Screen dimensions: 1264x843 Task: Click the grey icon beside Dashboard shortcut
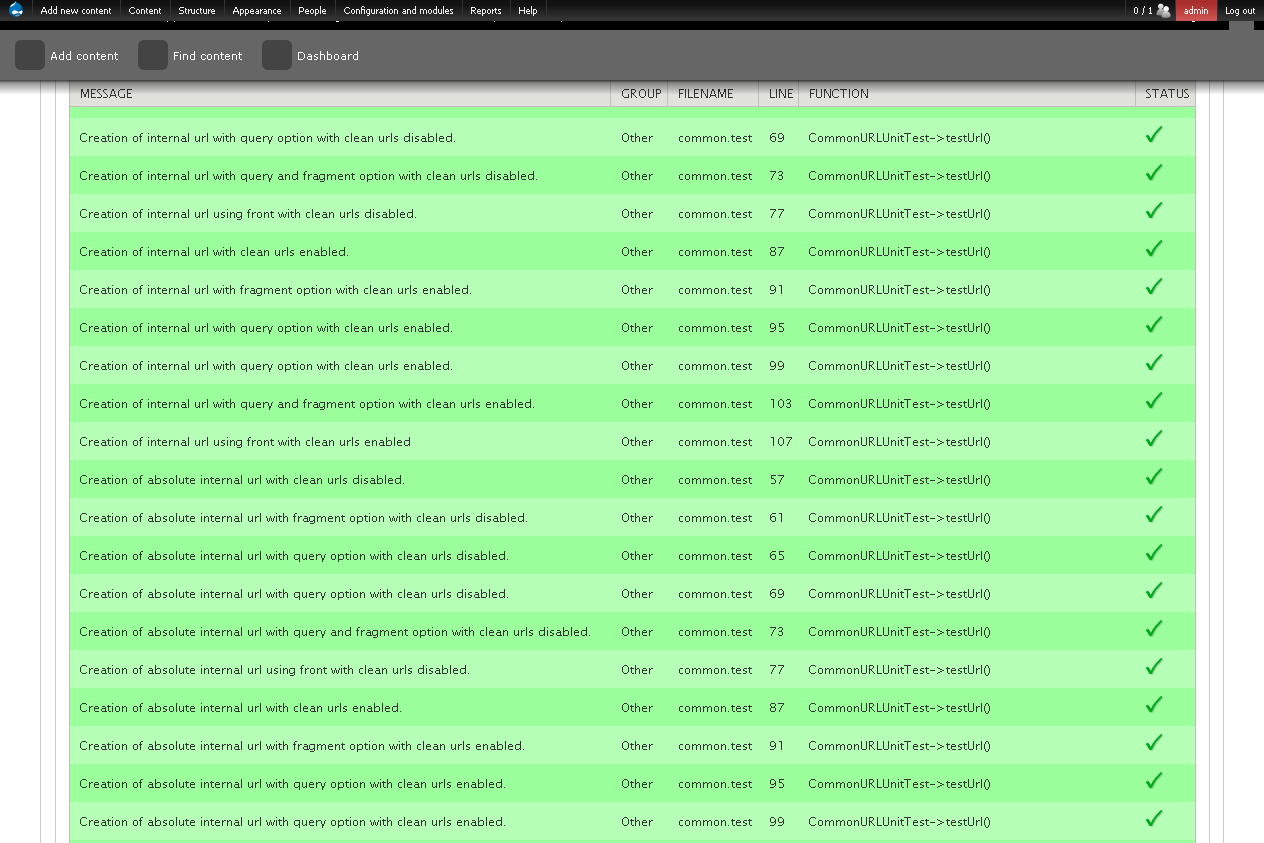277,55
